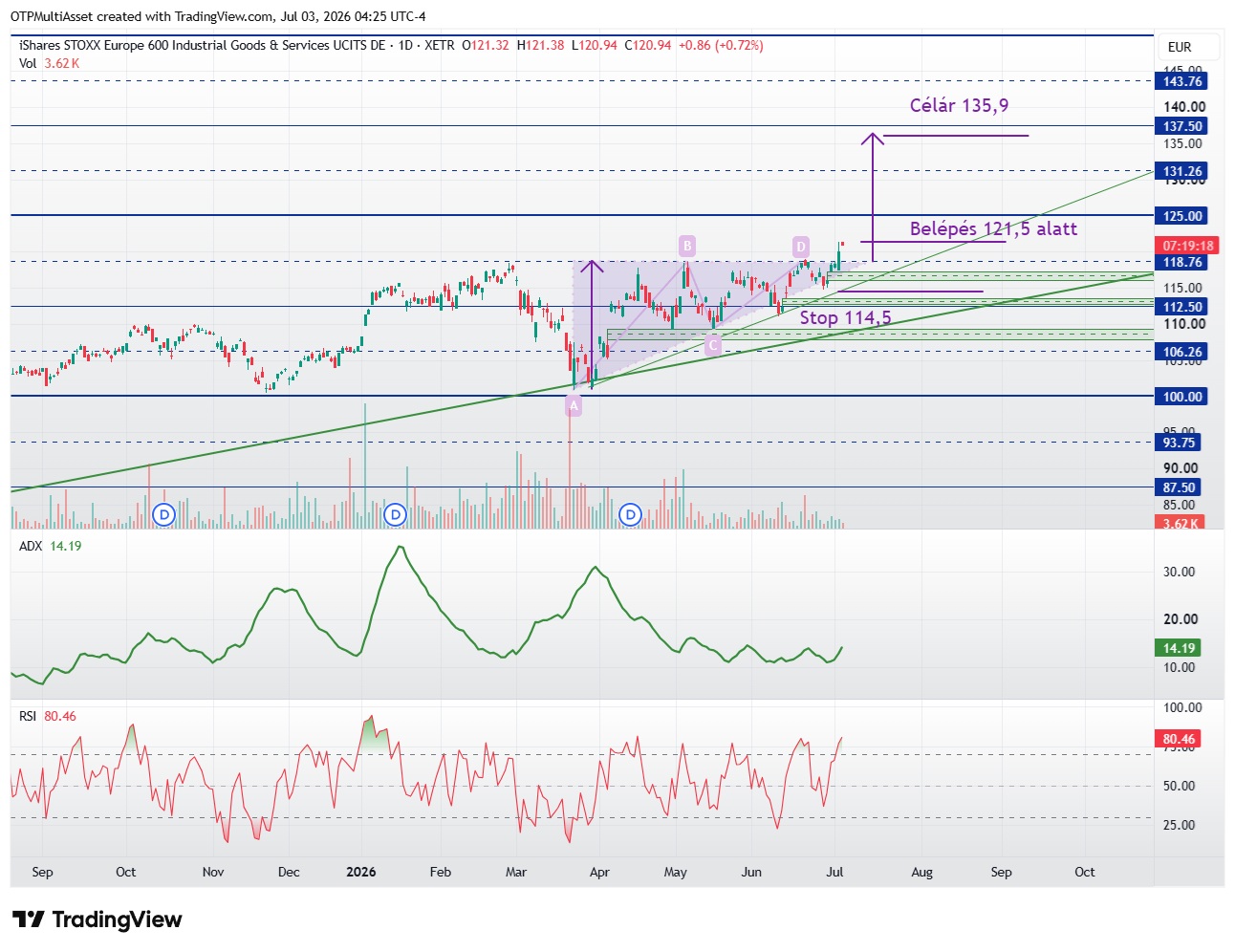
Task: Click the first dividend D marker near October
Action: click(164, 515)
